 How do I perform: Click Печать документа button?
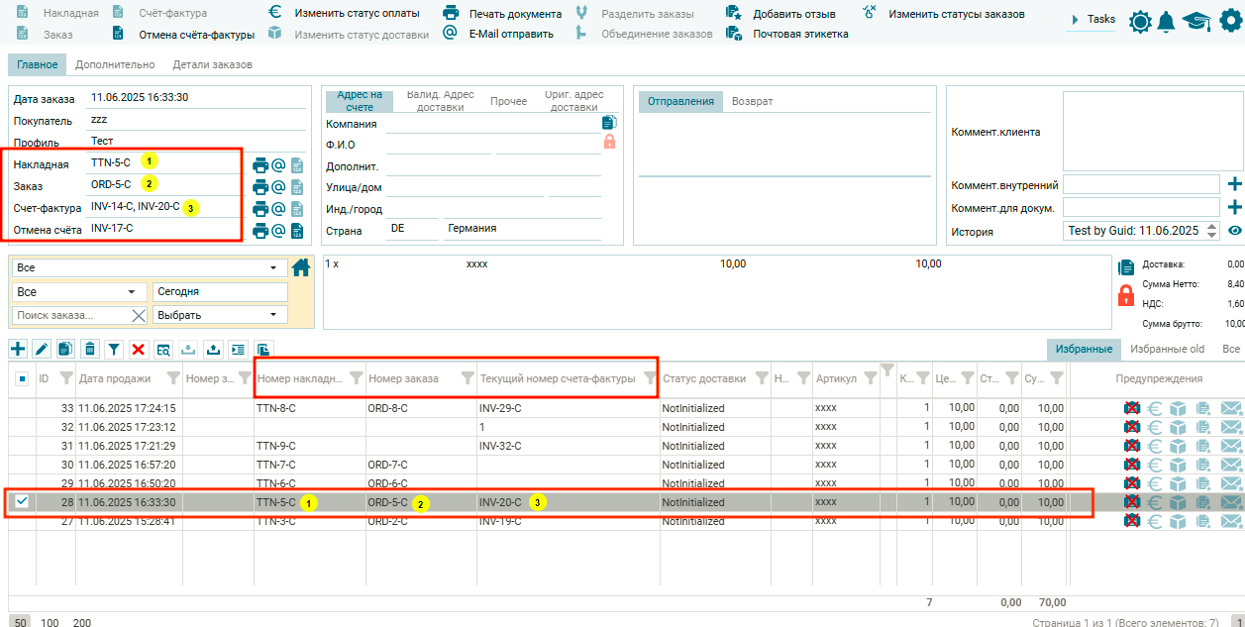(x=502, y=14)
